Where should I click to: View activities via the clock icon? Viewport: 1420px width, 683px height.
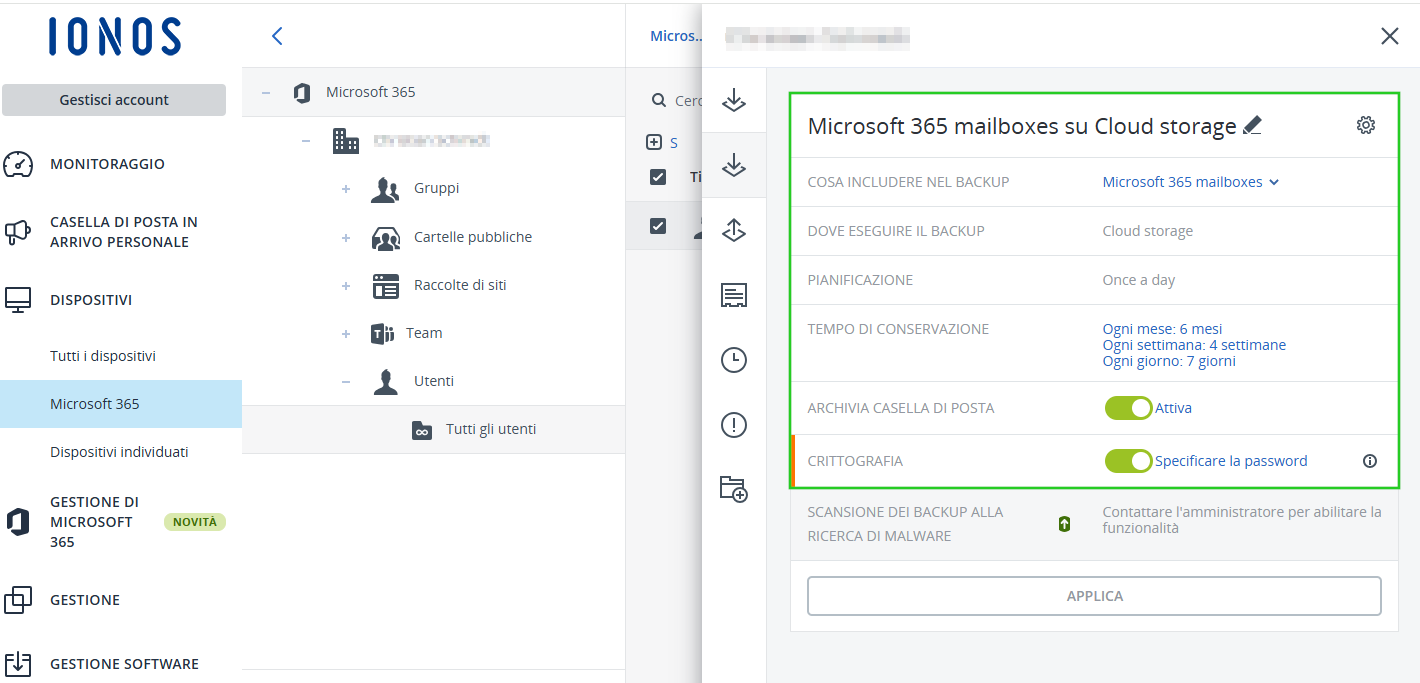tap(735, 360)
